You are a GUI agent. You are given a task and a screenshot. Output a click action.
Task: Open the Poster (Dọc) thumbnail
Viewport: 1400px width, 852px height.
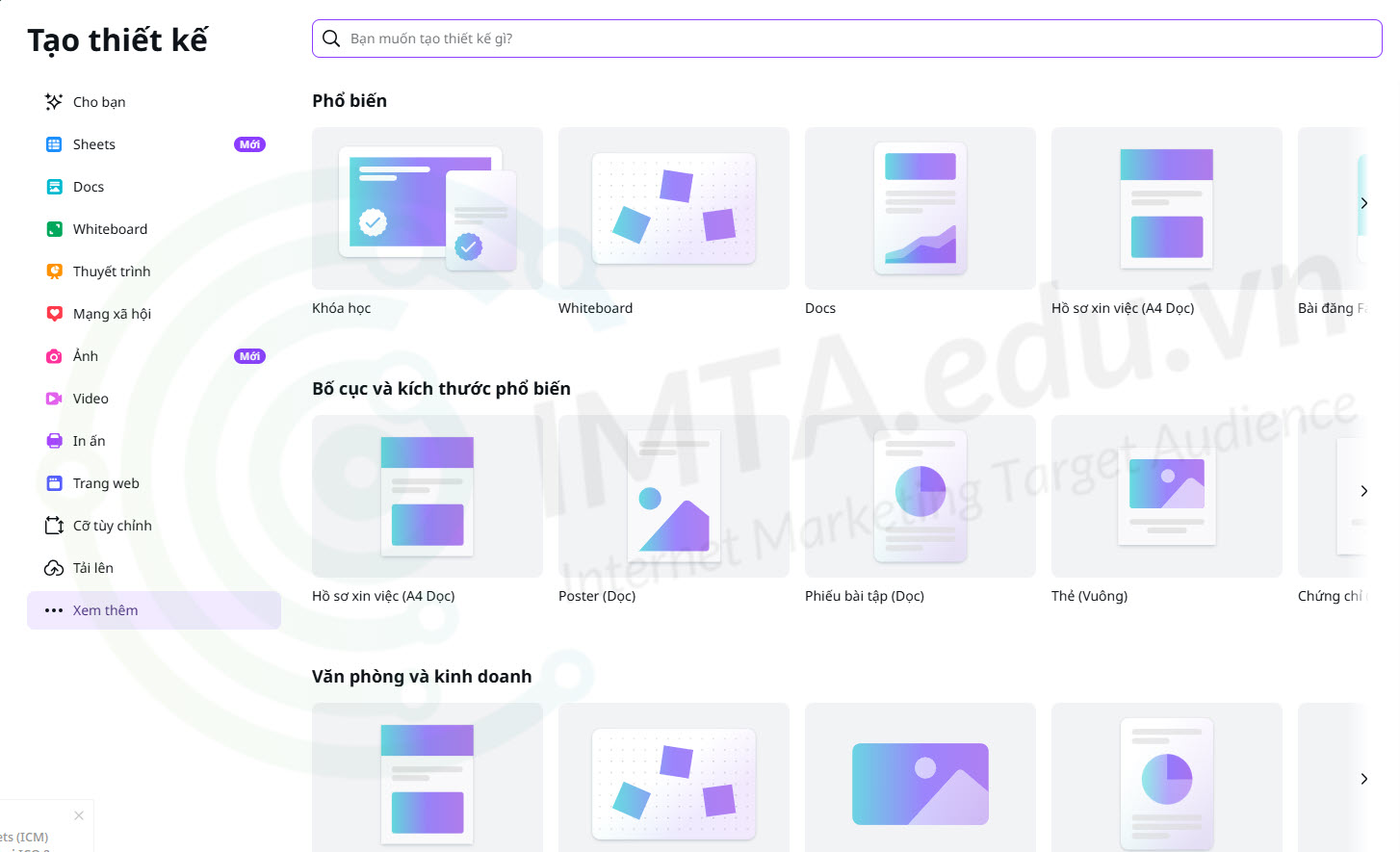click(x=674, y=496)
